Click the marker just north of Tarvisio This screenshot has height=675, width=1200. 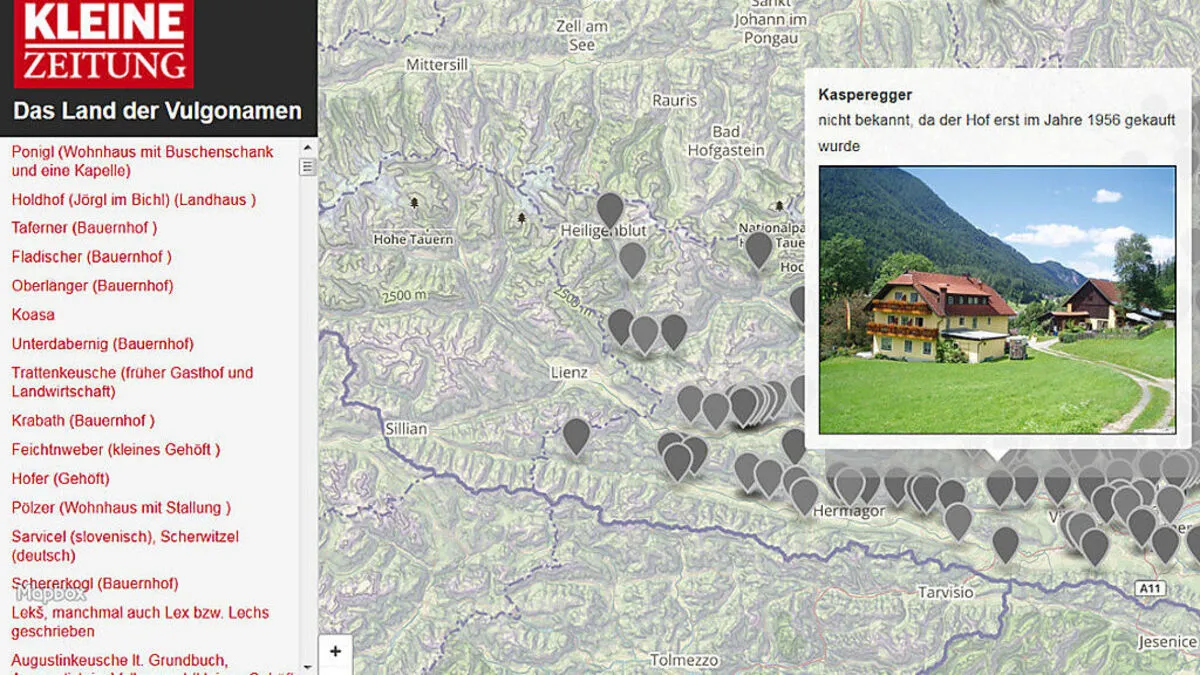pyautogui.click(x=1005, y=543)
